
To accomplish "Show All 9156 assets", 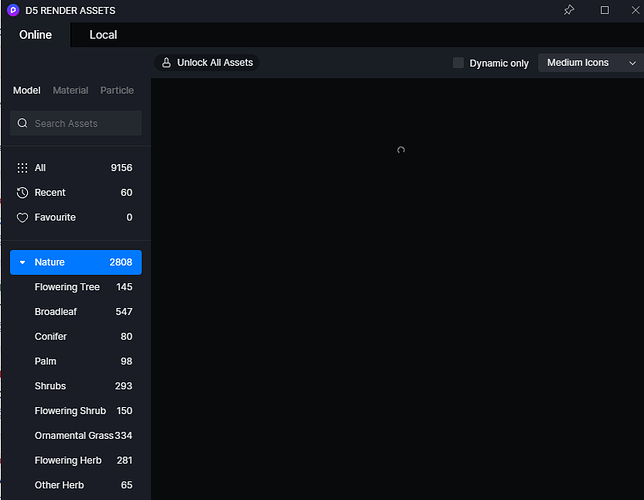I will point(76,168).
